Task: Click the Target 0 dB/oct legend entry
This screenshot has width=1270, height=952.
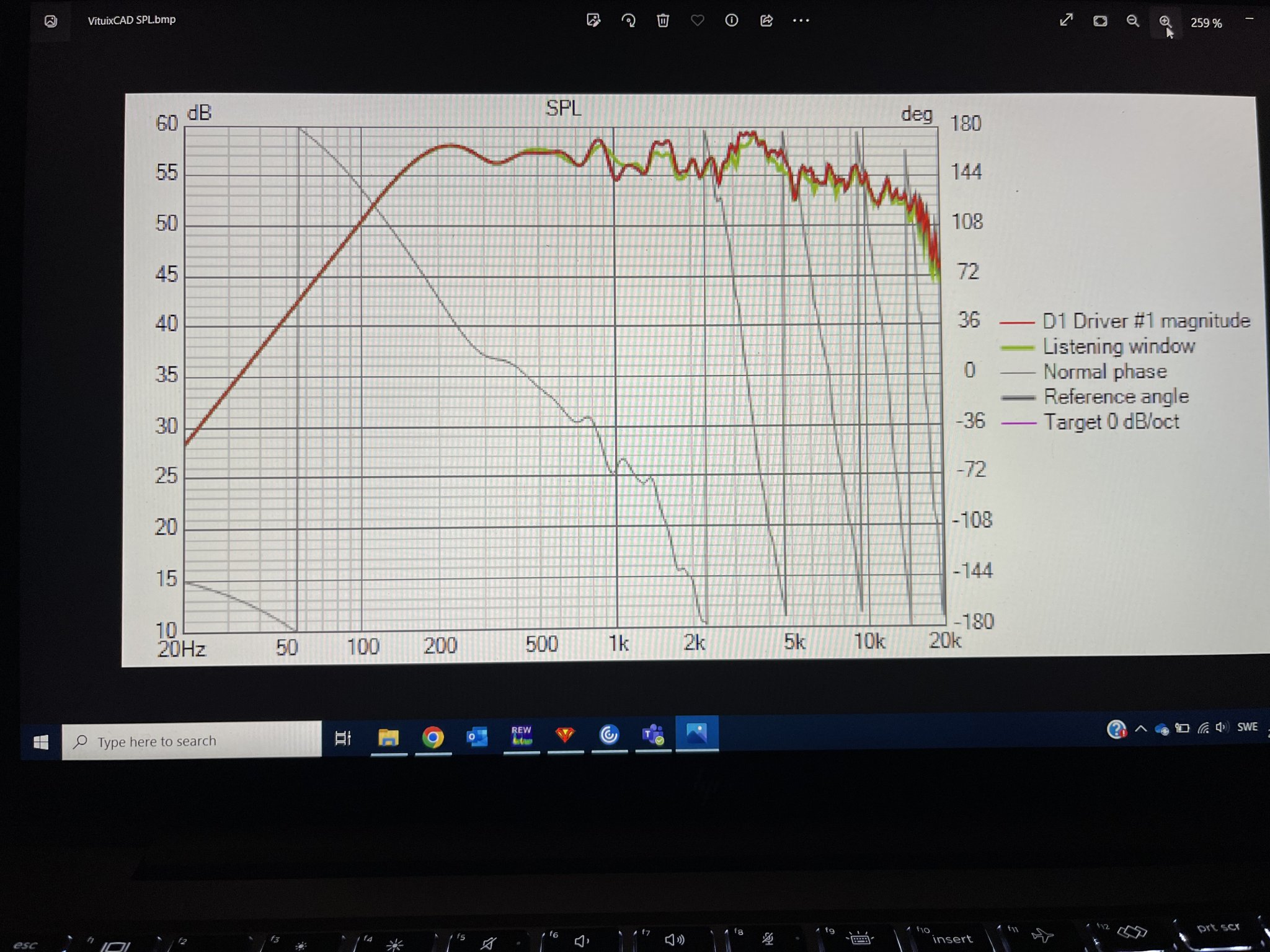Action: pyautogui.click(x=1090, y=422)
